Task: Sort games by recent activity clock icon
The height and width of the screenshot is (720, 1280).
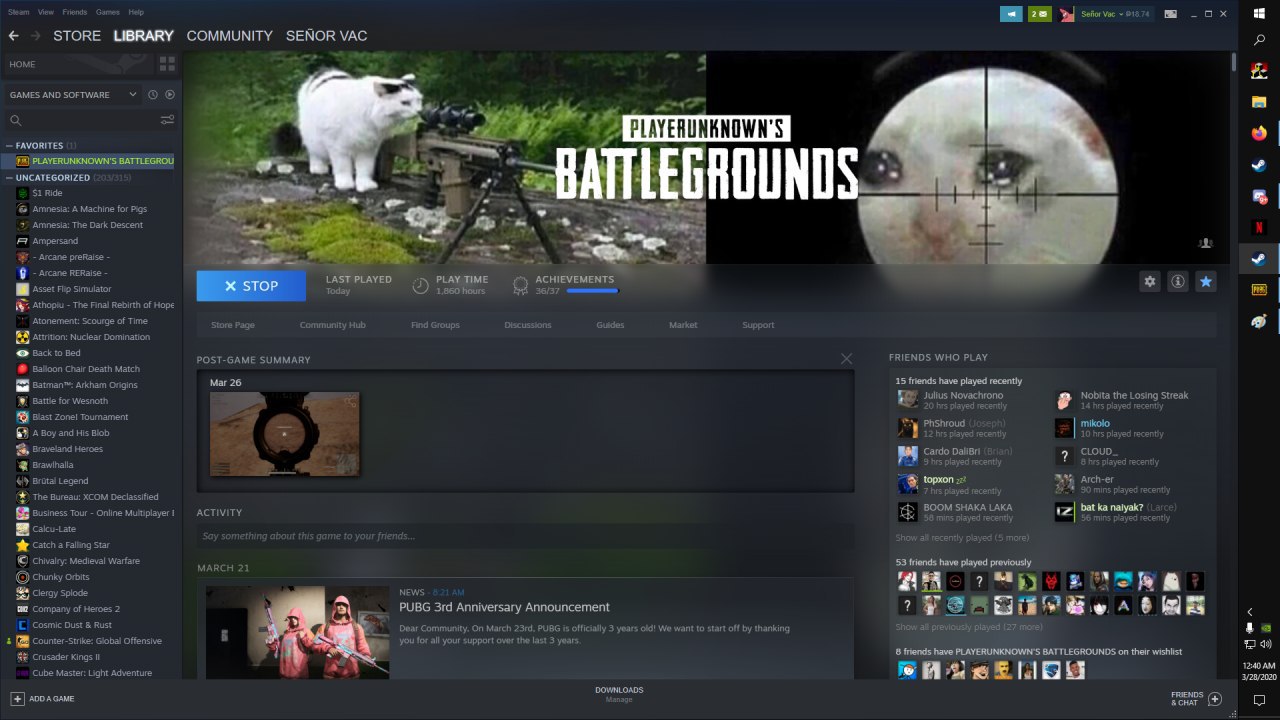Action: click(153, 95)
